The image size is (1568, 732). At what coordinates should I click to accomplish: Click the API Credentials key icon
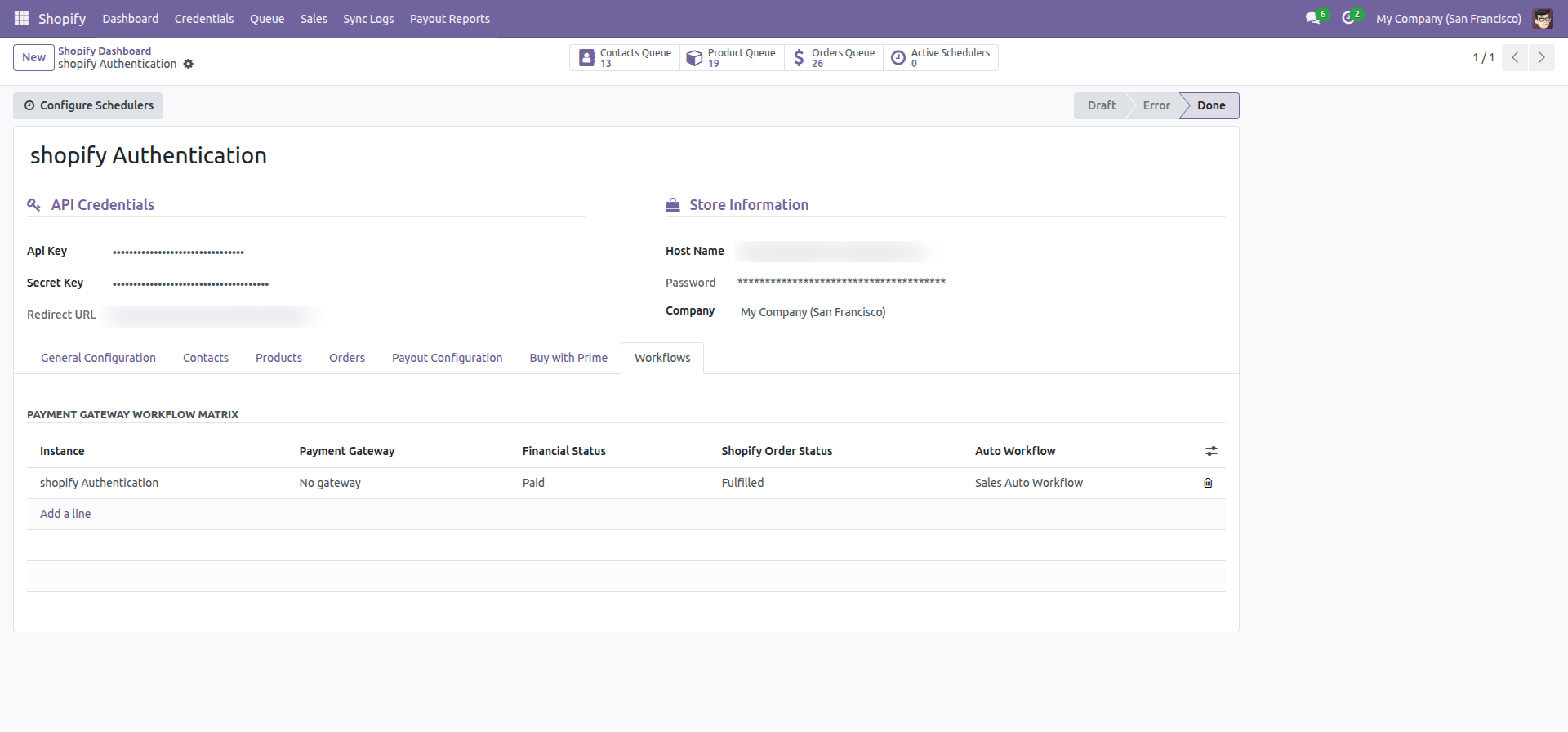tap(33, 205)
